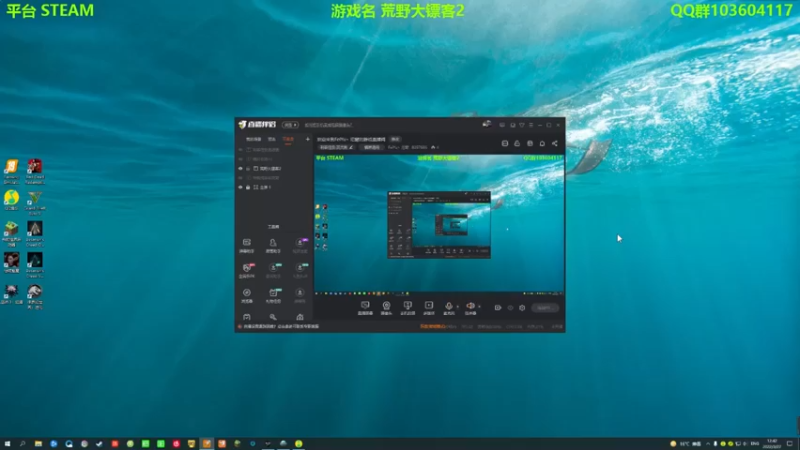Click the bell-shaped icon in streaming toolbar
Screen dimensions: 800x450
[542, 143]
